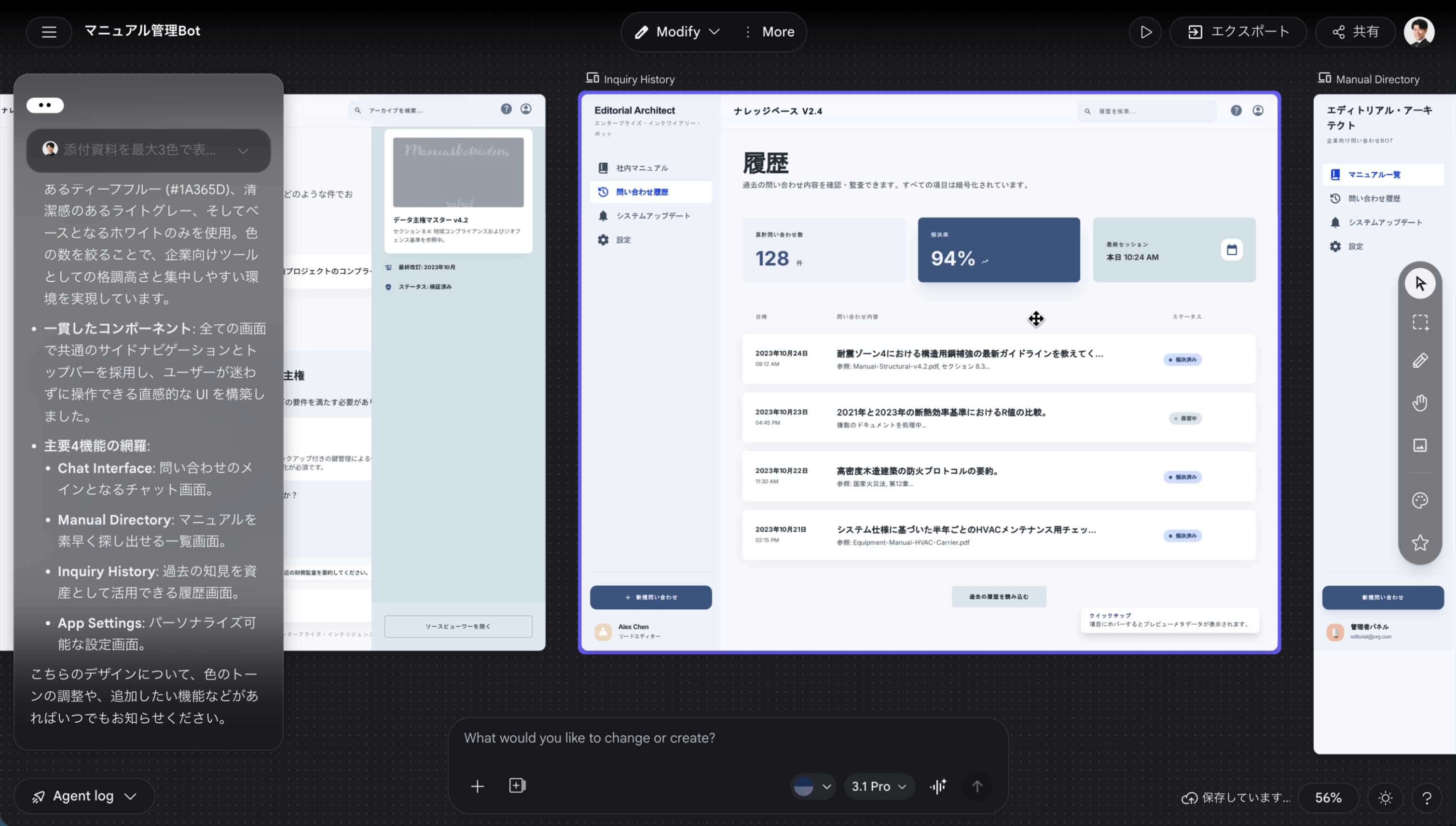
Task: Open the palette theme tool
Action: pyautogui.click(x=1420, y=500)
